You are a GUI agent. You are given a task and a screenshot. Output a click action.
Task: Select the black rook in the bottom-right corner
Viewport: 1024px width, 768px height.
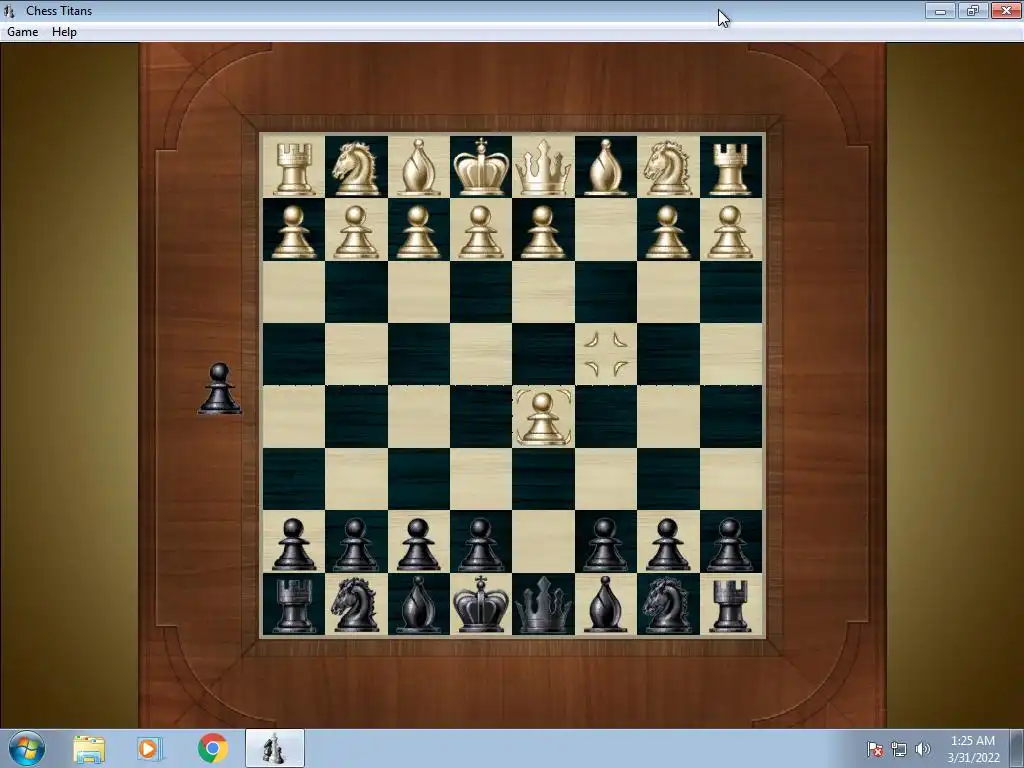(730, 606)
